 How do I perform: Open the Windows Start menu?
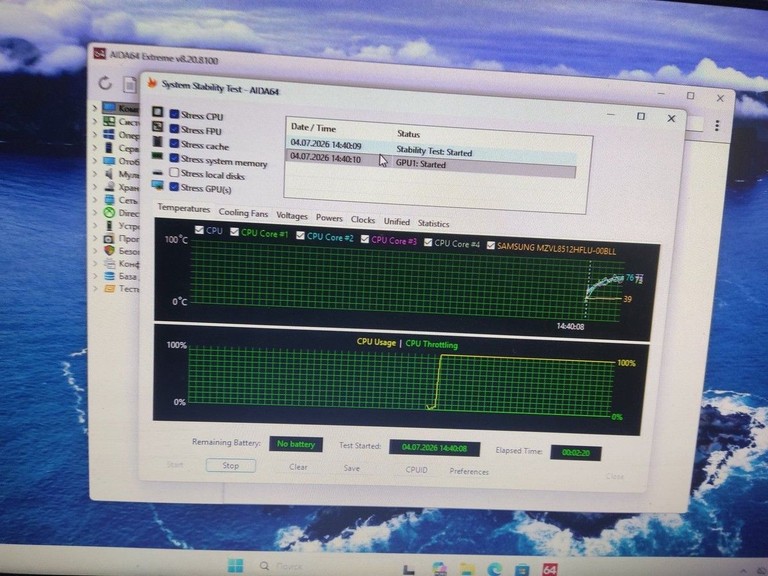(236, 566)
